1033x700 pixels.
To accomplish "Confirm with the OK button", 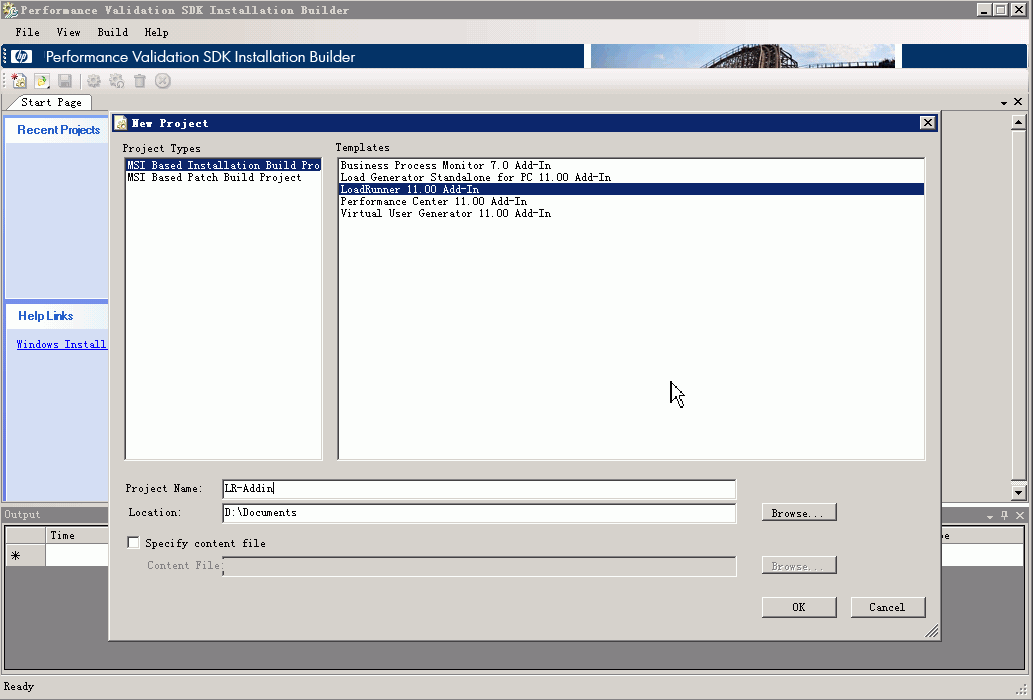I will (799, 607).
